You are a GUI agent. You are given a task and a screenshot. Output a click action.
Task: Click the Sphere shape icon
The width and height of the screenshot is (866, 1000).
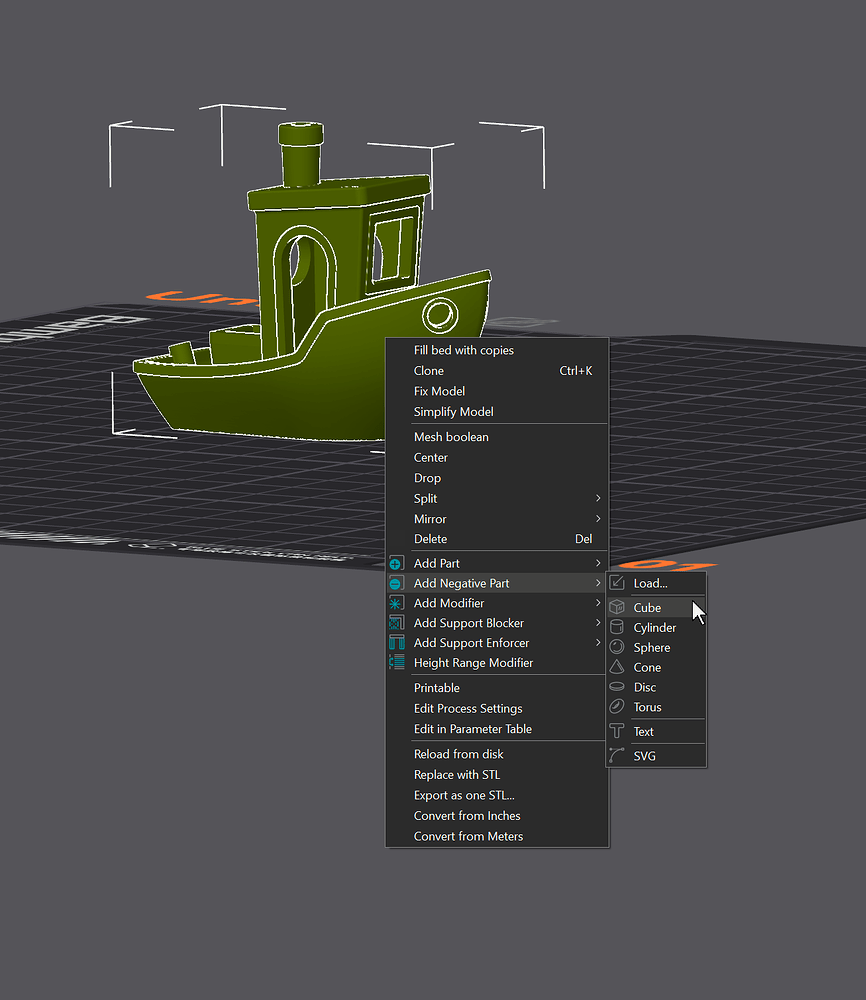617,647
